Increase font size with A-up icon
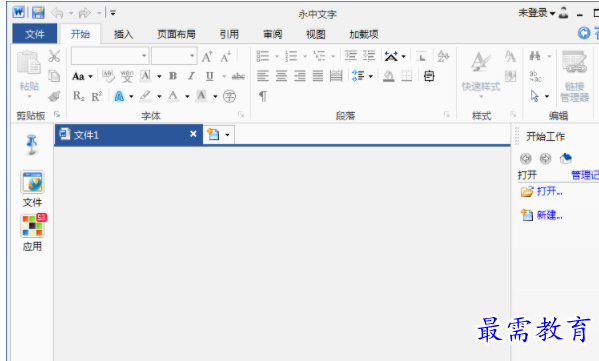Viewport: 599px width, 361px height. (x=207, y=57)
